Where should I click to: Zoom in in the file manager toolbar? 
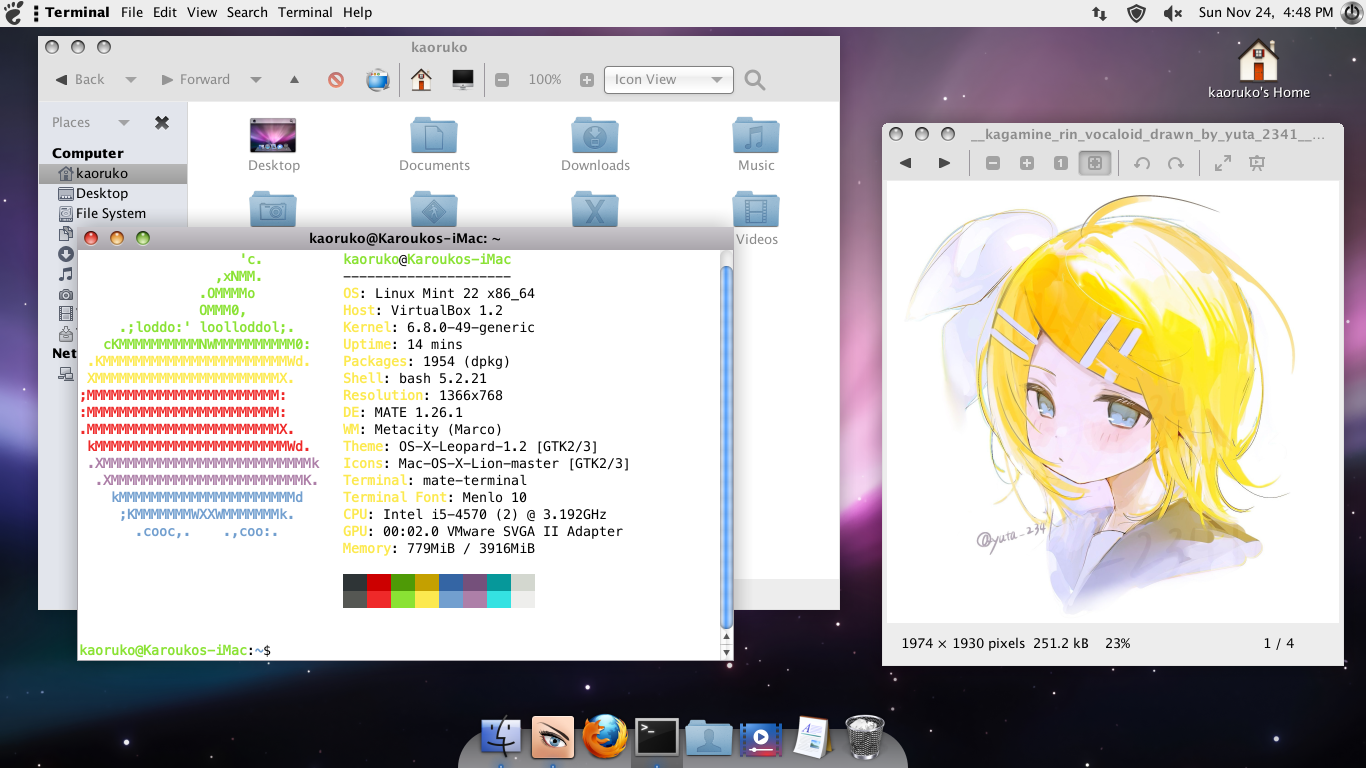tap(587, 80)
